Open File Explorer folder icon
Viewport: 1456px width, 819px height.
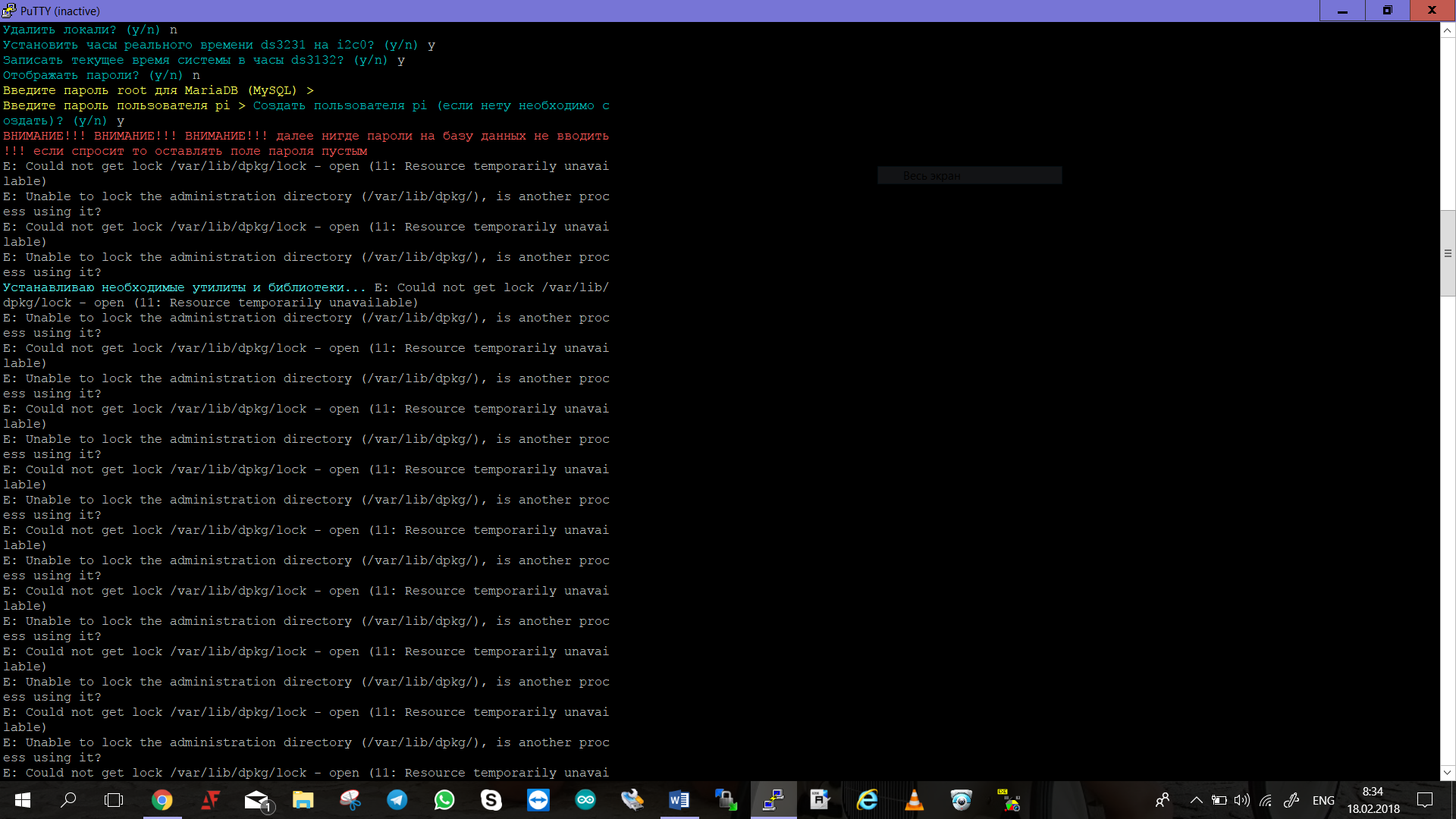303,800
